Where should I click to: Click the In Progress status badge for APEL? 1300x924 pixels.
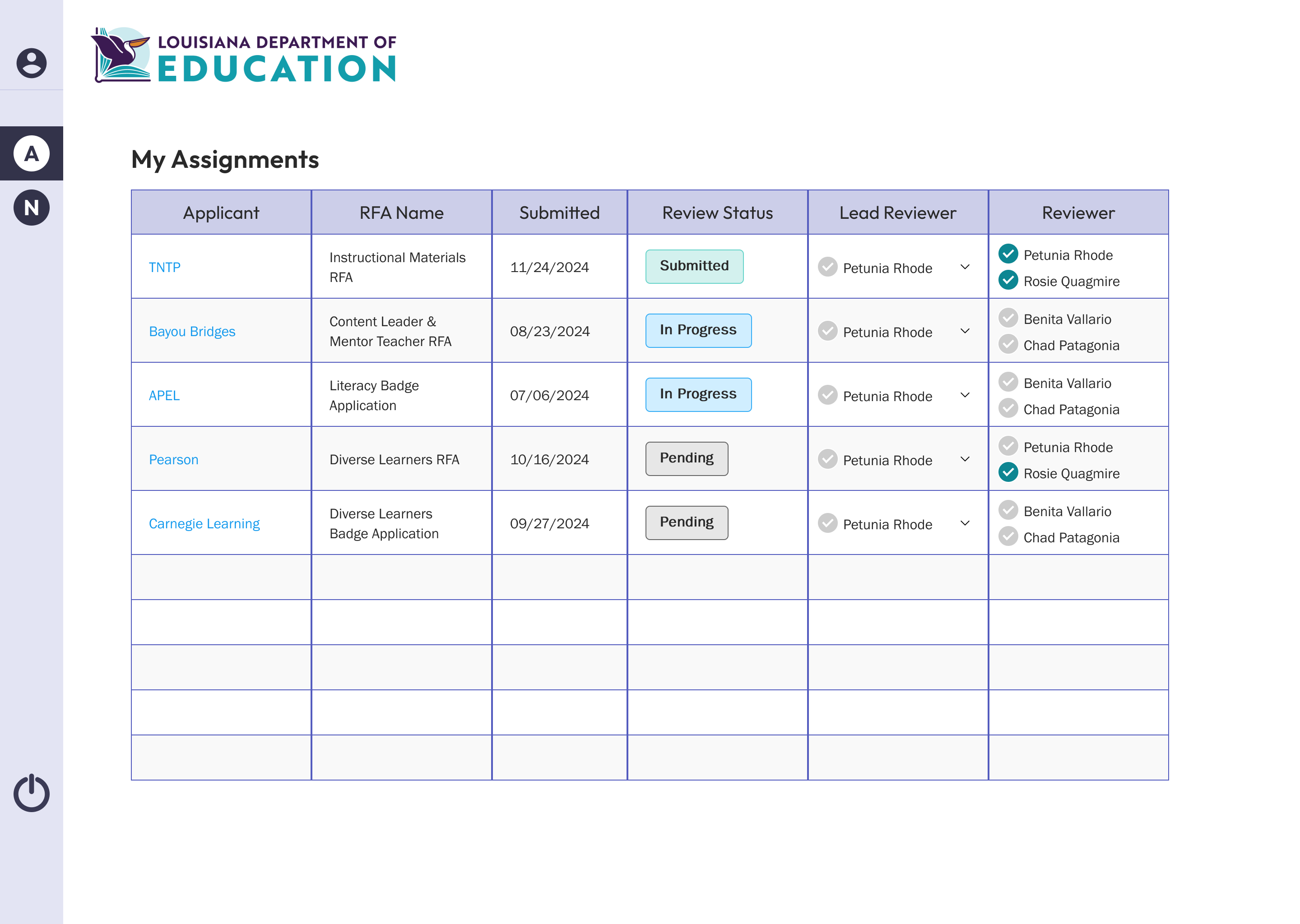point(698,394)
